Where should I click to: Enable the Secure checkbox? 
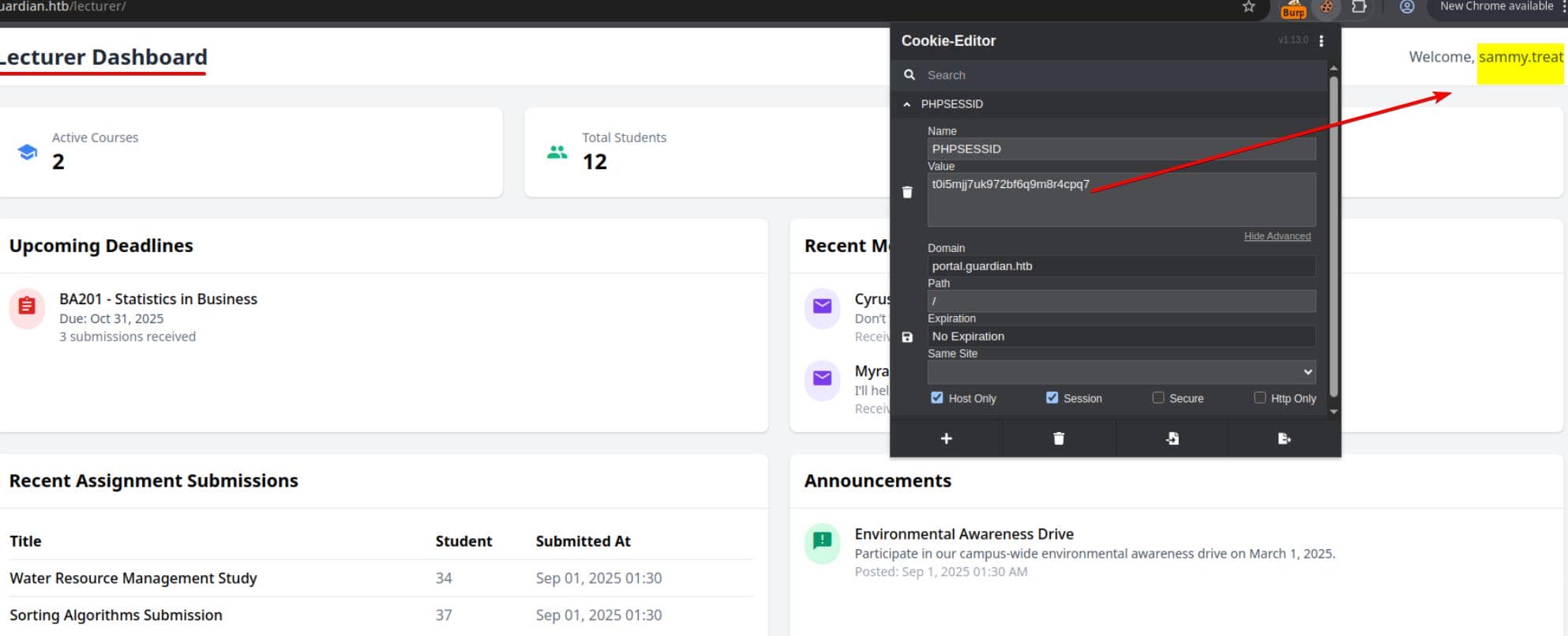click(1157, 397)
